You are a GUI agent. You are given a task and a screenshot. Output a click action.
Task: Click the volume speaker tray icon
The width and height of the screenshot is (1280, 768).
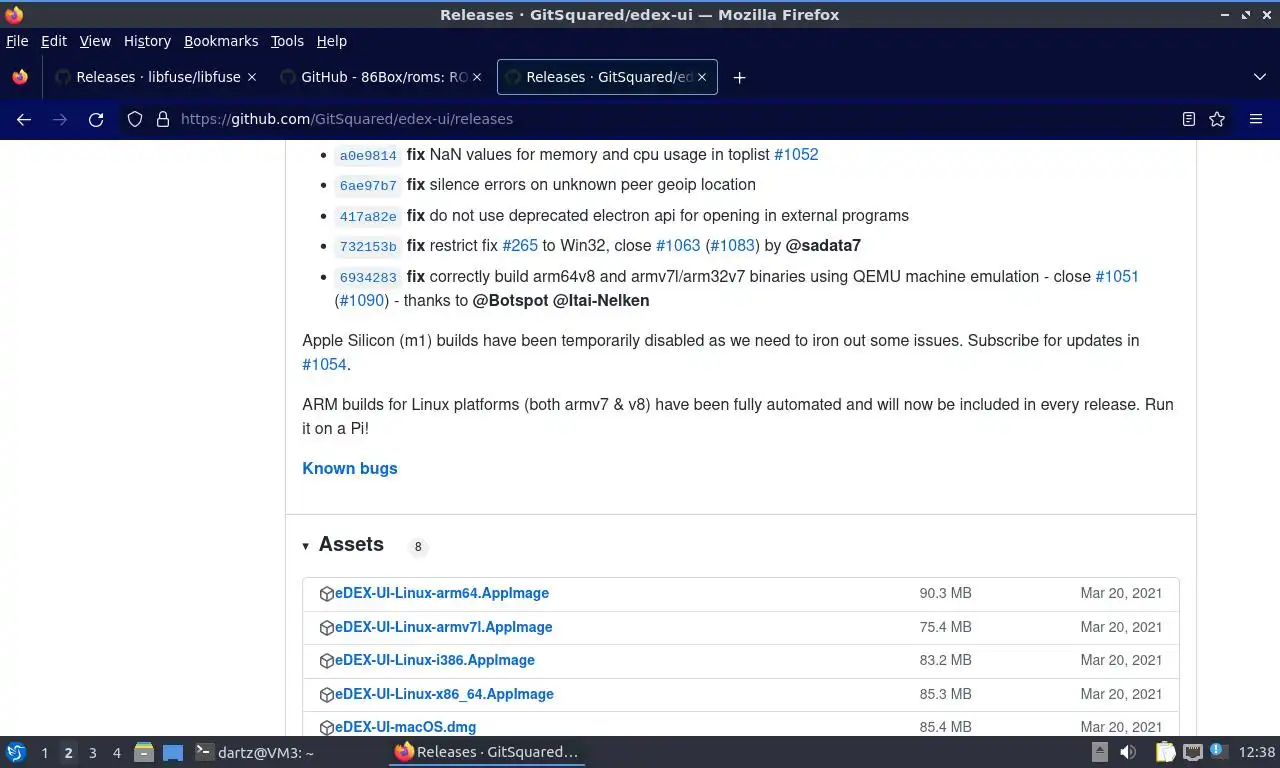(1128, 753)
